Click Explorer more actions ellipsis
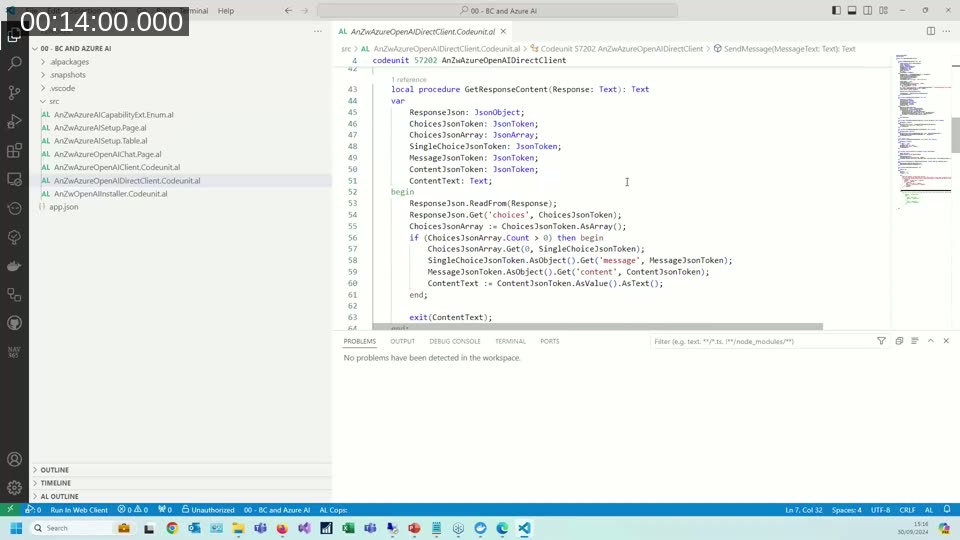This screenshot has height=540, width=960. 318,31
